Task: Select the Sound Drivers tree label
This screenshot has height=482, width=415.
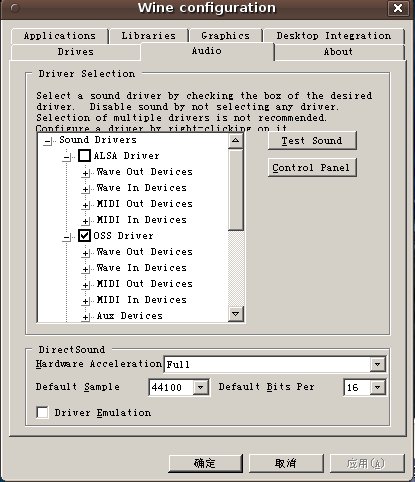Action: coord(98,140)
